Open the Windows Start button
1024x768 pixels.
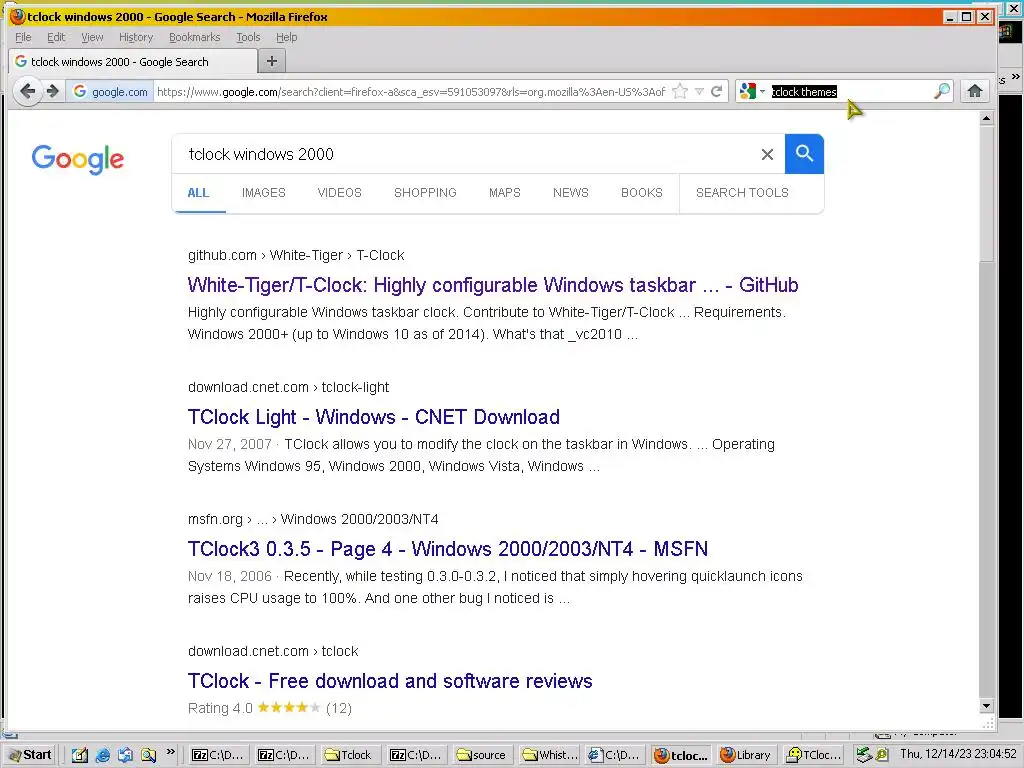point(30,755)
